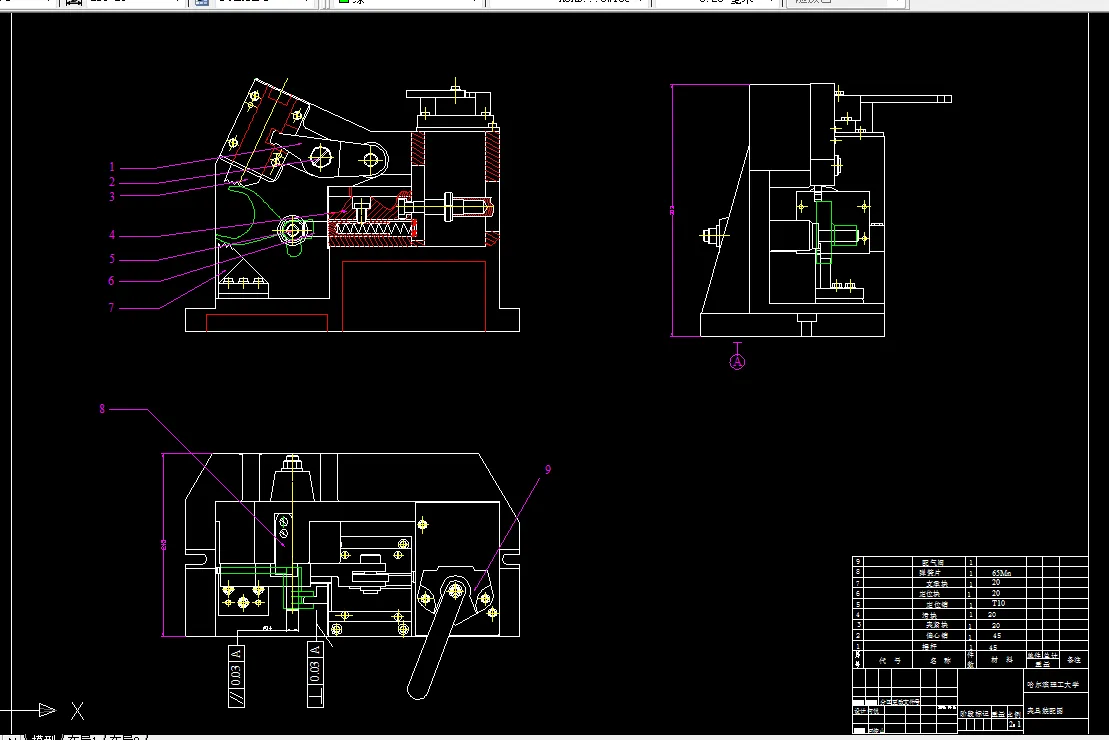
Task: Select part balloon number 5 label
Action: coord(112,259)
